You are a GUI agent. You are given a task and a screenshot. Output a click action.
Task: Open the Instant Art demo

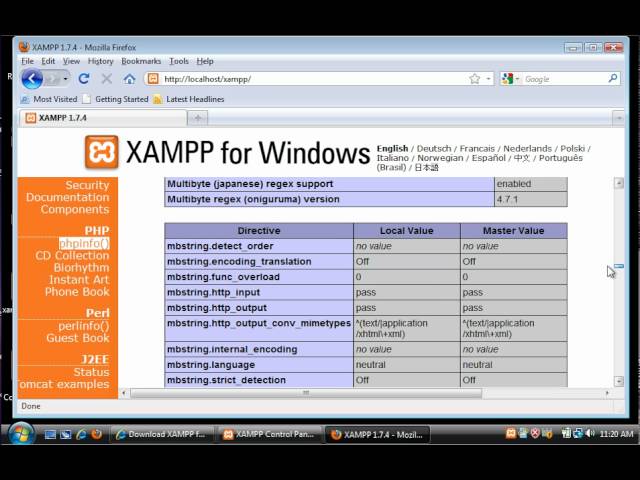[x=79, y=280]
